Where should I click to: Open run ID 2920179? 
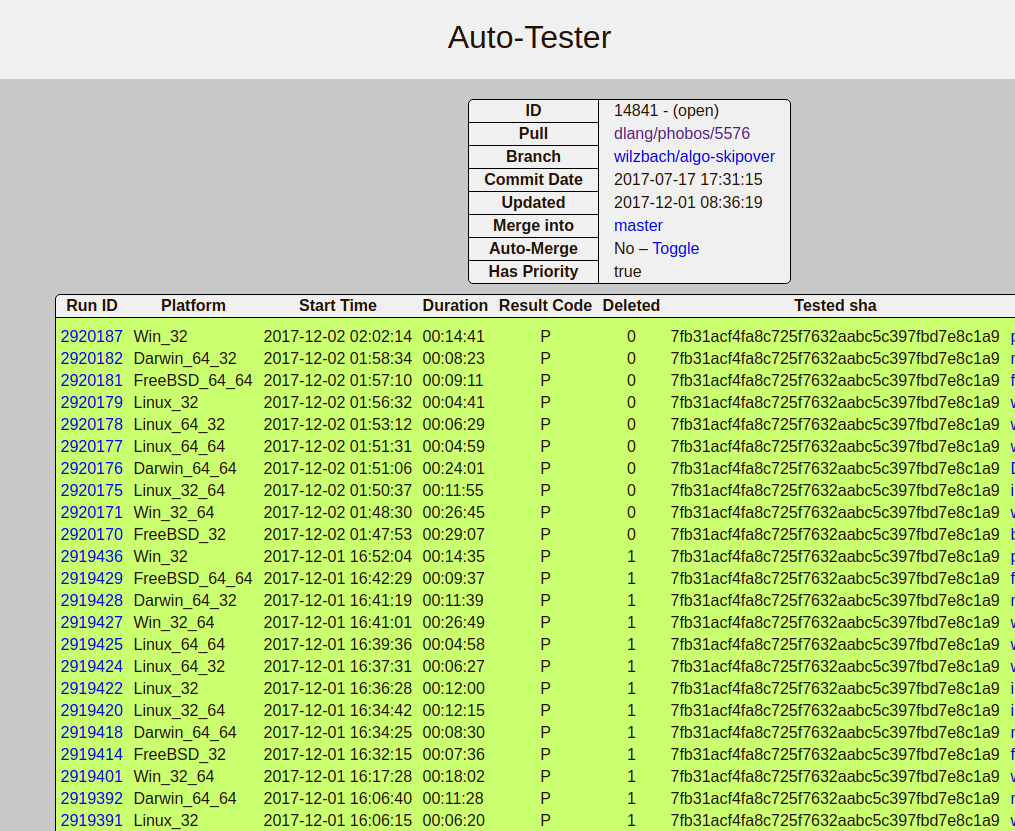(92, 403)
